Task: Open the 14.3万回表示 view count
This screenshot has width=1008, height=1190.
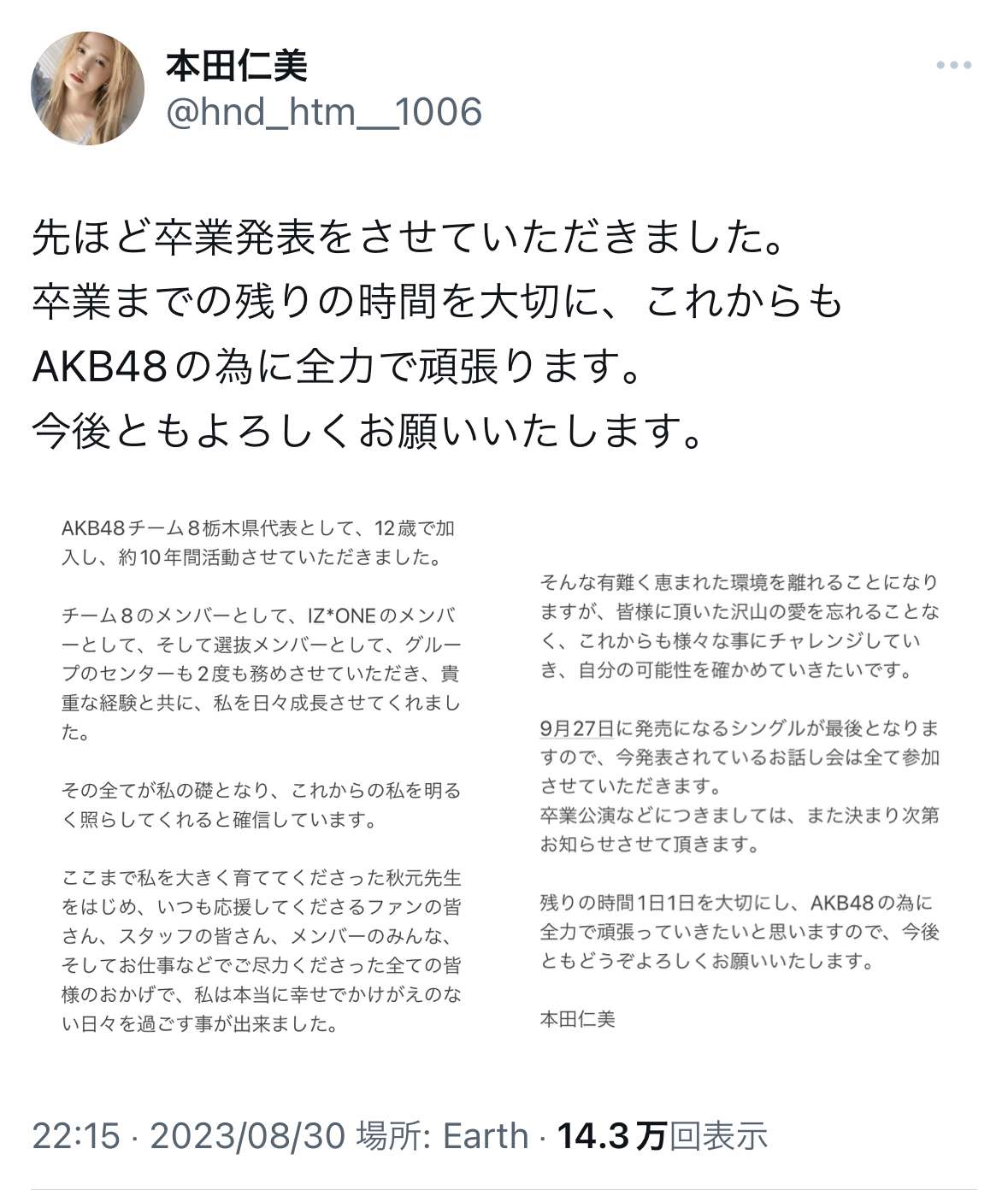Action: [x=662, y=1135]
